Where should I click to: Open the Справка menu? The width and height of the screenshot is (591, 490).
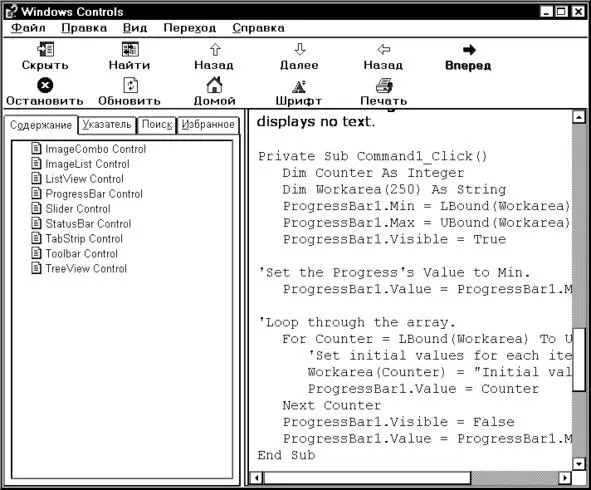click(259, 28)
